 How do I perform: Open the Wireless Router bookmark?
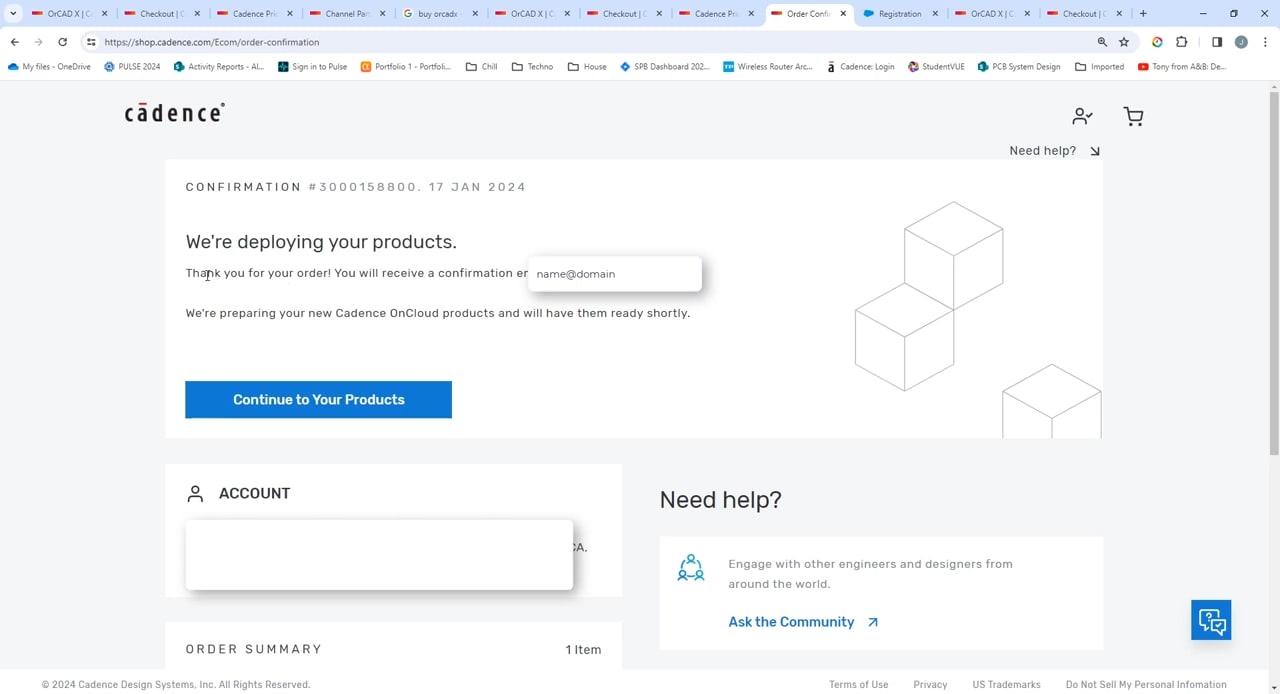(x=768, y=67)
